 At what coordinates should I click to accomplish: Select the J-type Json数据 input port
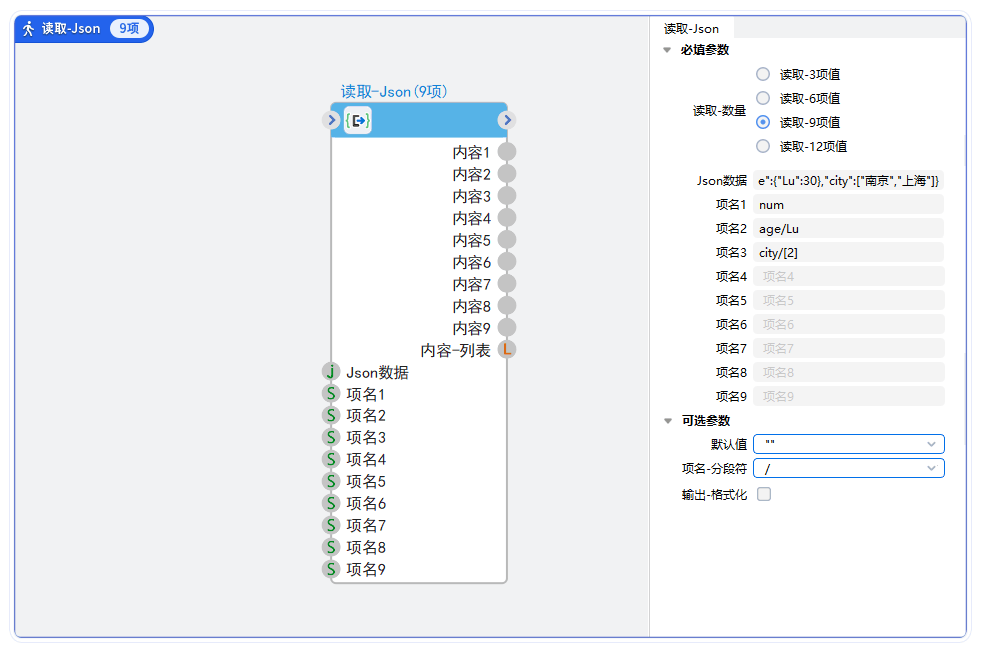click(x=331, y=371)
